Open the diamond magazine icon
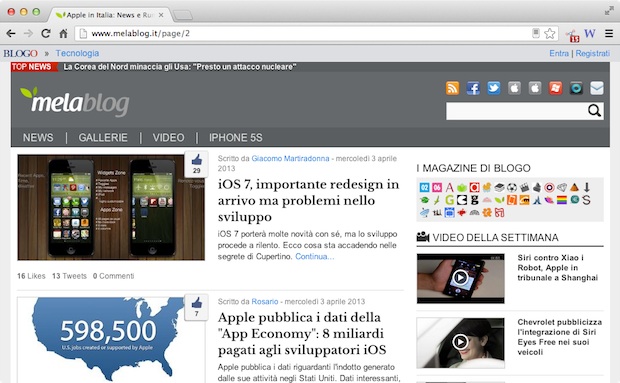 [562, 187]
